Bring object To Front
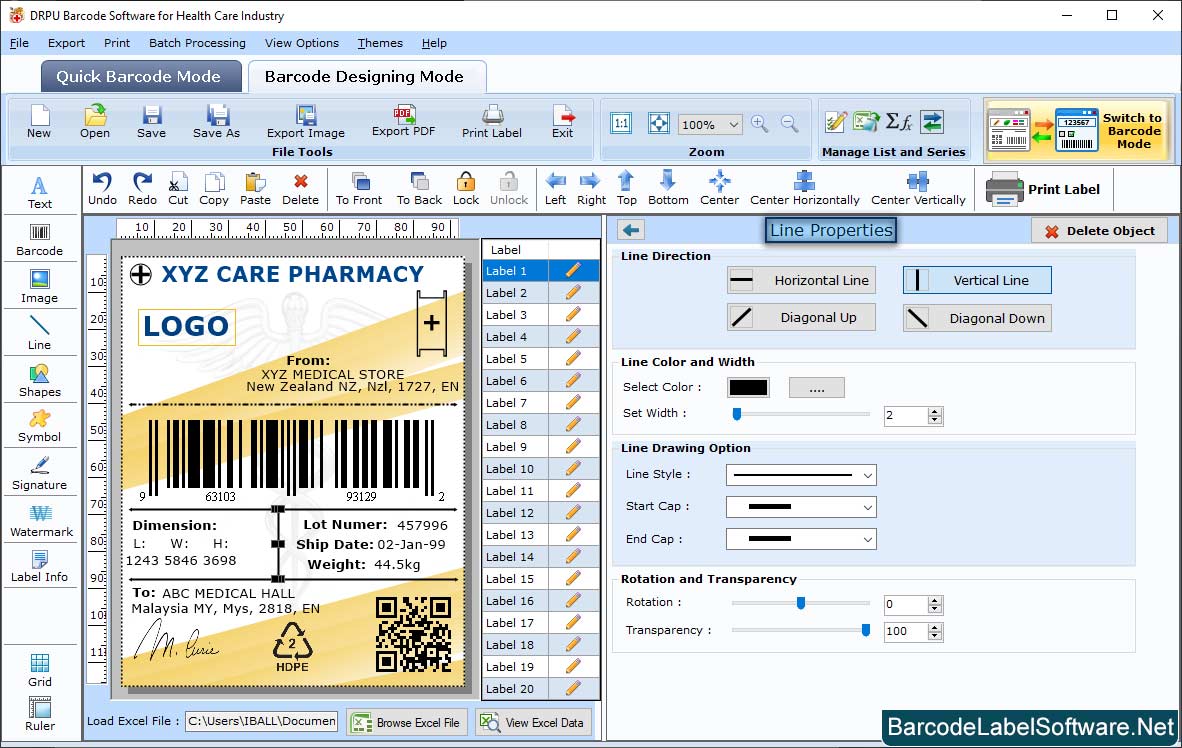 coord(359,189)
